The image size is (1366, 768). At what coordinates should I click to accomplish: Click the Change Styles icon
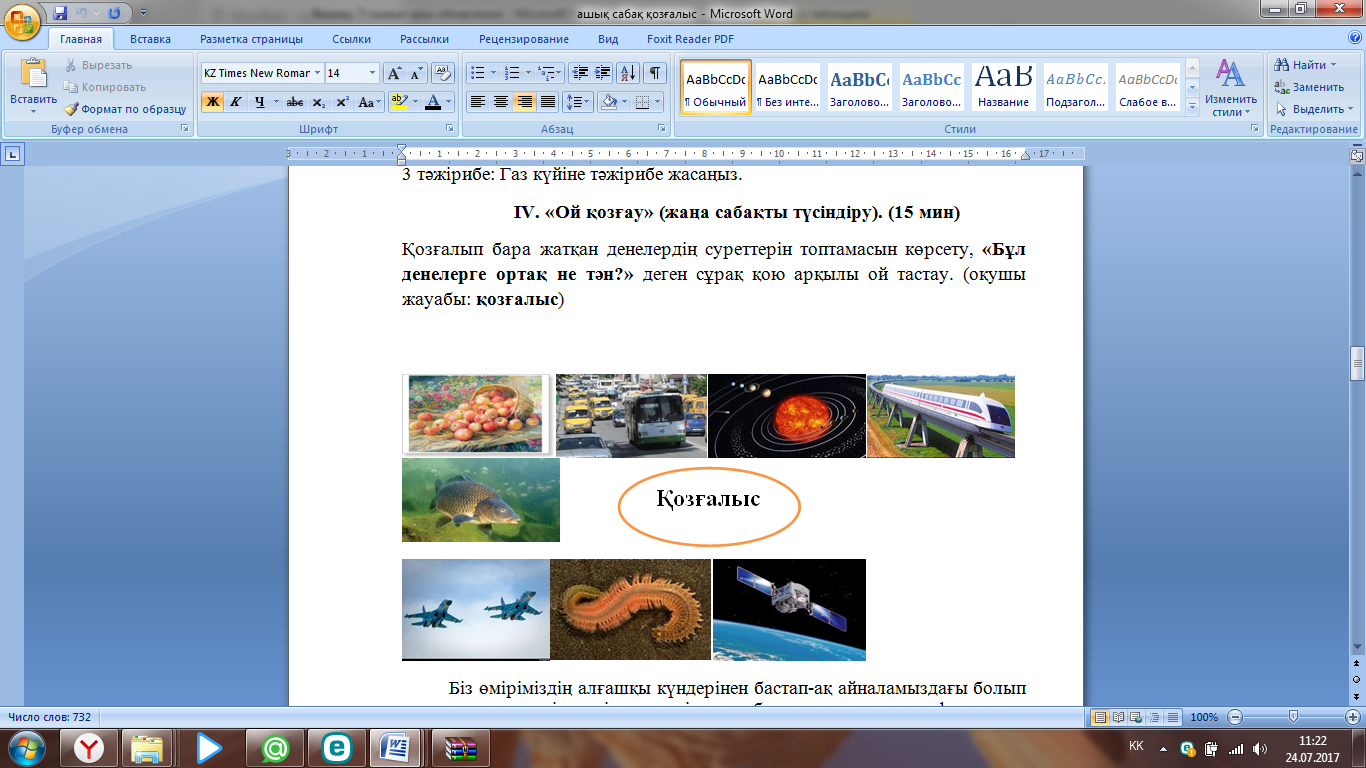1229,75
